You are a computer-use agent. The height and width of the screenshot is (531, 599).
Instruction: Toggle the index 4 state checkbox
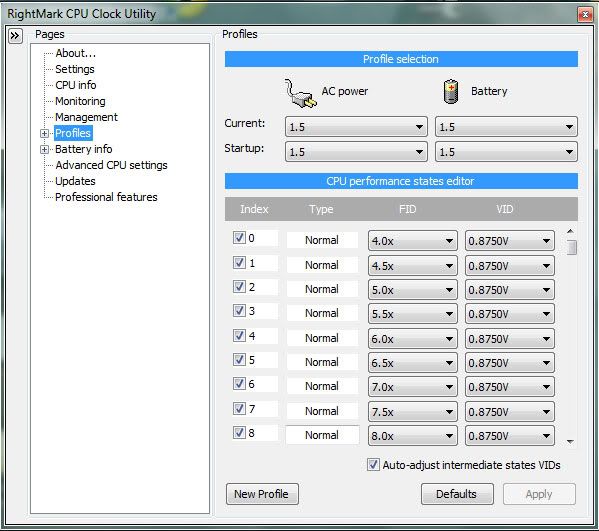click(239, 335)
